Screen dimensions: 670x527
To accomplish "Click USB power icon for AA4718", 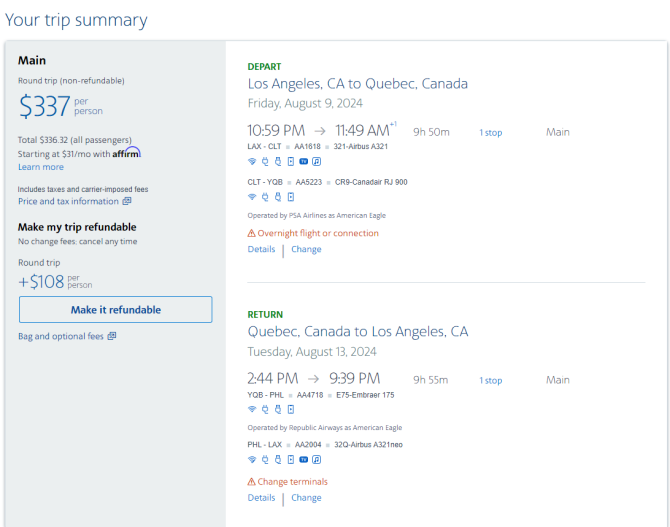I will coord(278,409).
